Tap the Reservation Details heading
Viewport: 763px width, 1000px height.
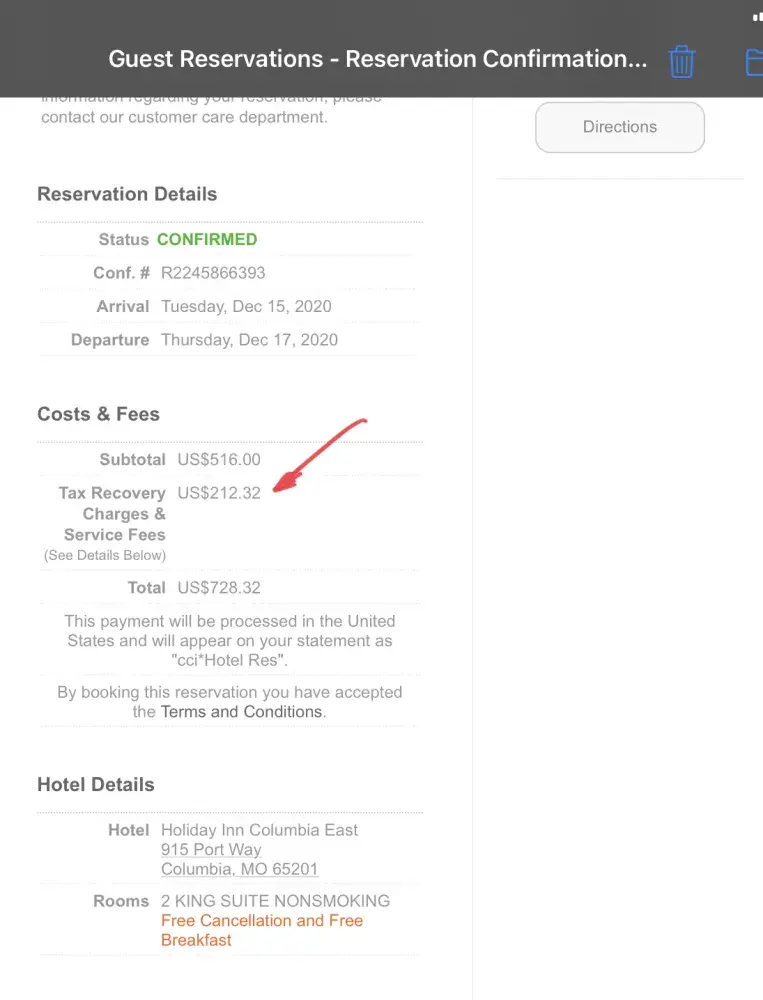click(127, 195)
